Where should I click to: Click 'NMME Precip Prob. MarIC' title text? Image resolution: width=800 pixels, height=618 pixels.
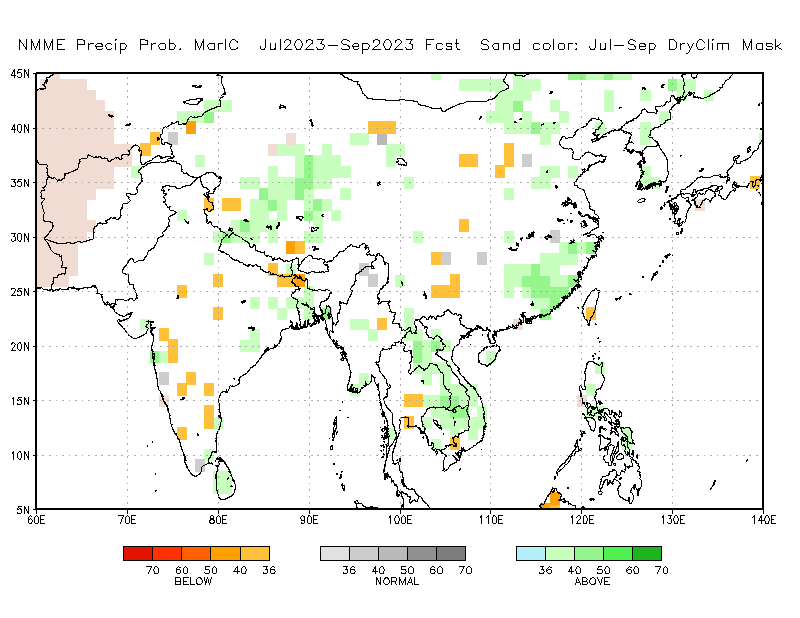pyautogui.click(x=128, y=45)
